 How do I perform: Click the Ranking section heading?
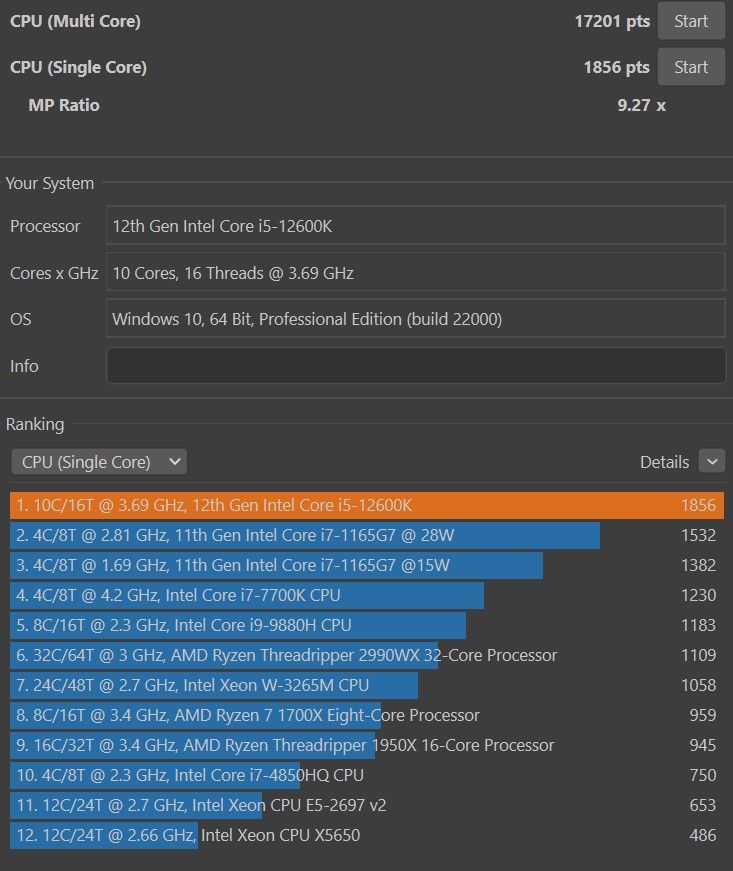(35, 424)
